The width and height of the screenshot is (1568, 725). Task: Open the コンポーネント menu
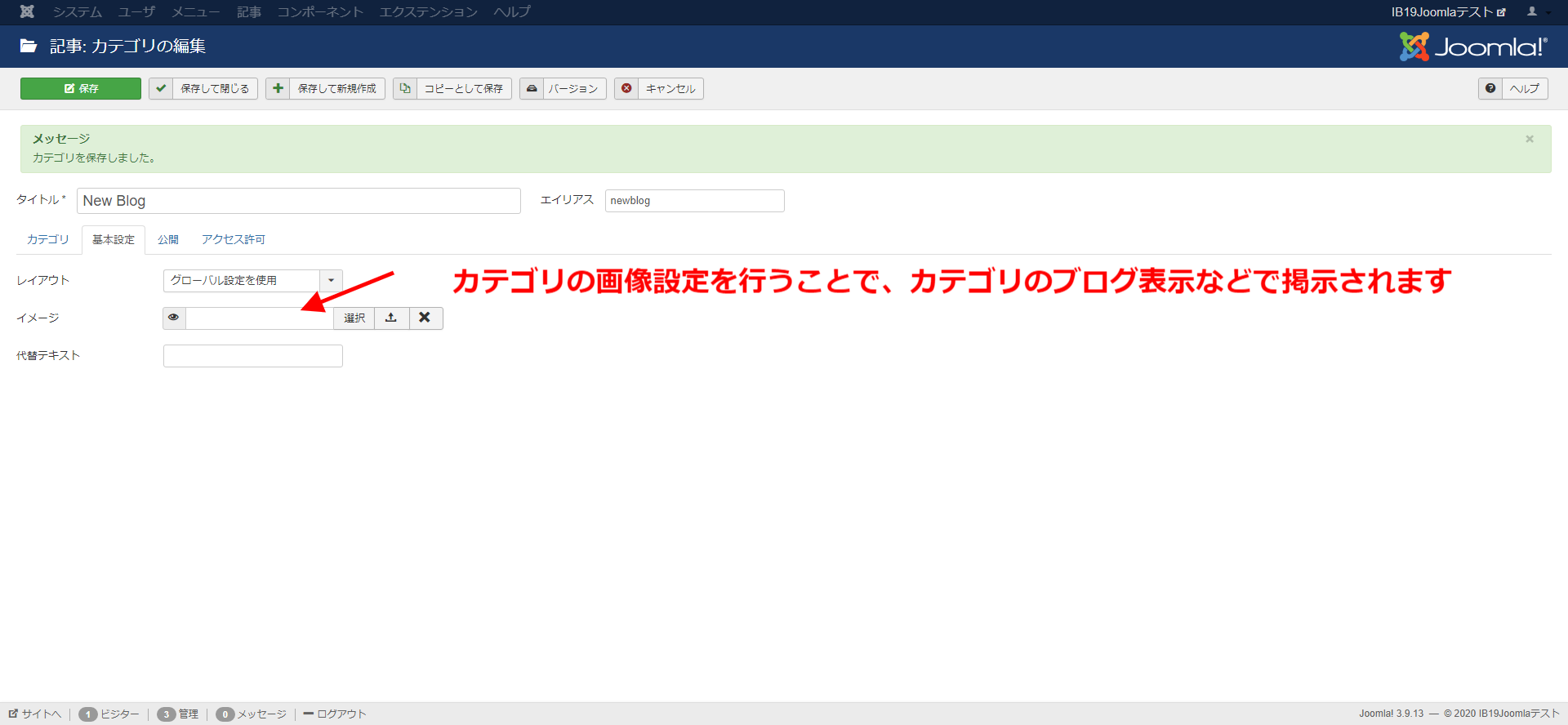click(319, 11)
